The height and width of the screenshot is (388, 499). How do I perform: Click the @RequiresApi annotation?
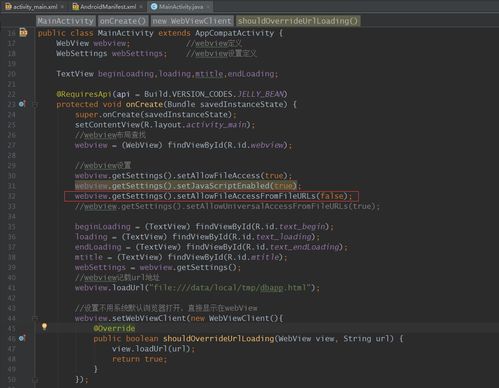click(x=84, y=94)
